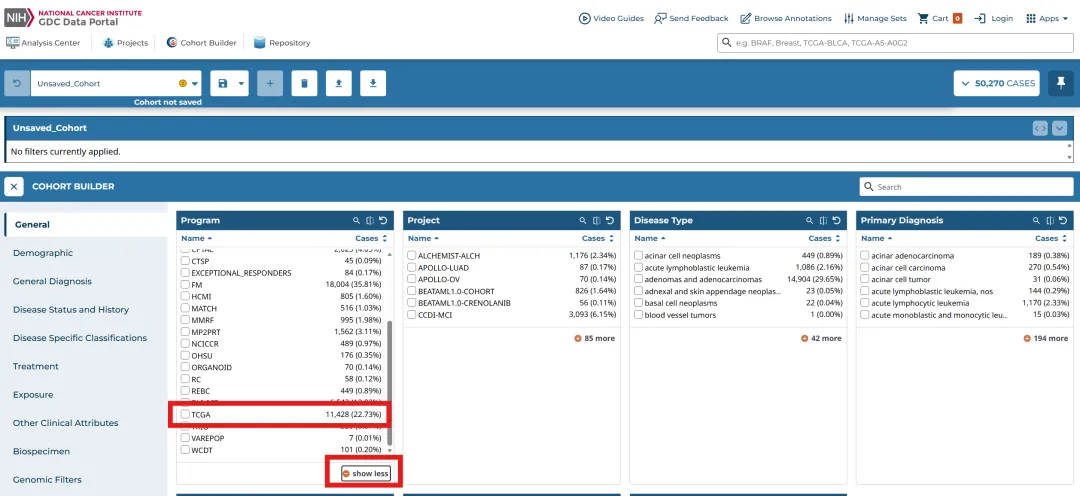This screenshot has width=1080, height=496.
Task: Expand 85 more projects
Action: pyautogui.click(x=594, y=338)
